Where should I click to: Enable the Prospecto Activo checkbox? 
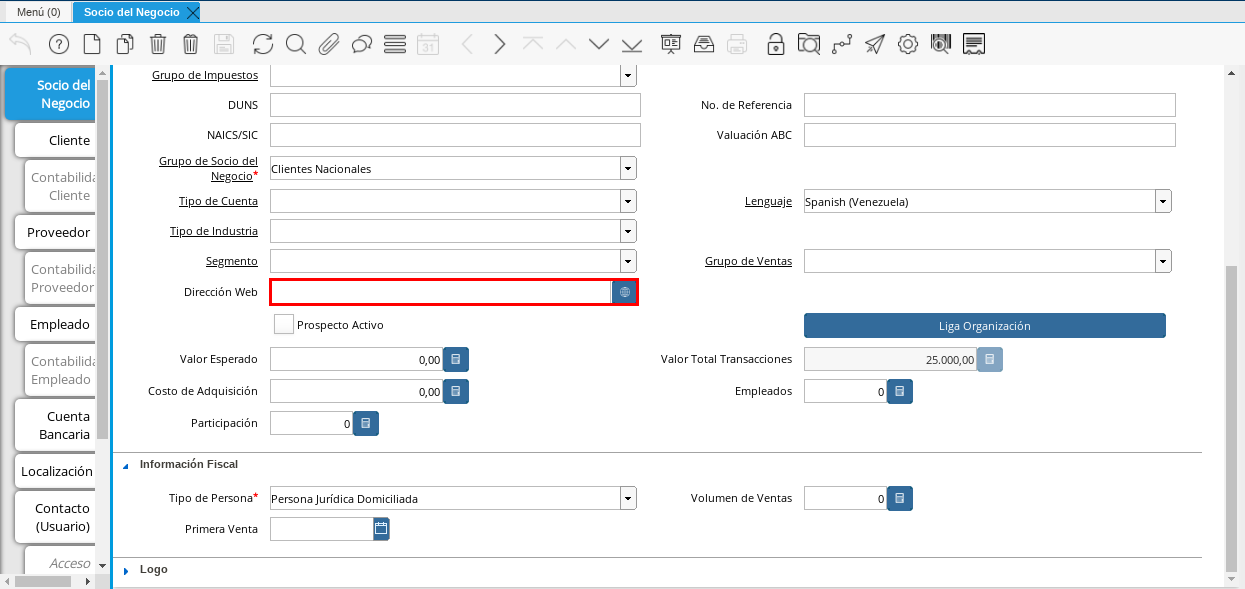pyautogui.click(x=284, y=325)
